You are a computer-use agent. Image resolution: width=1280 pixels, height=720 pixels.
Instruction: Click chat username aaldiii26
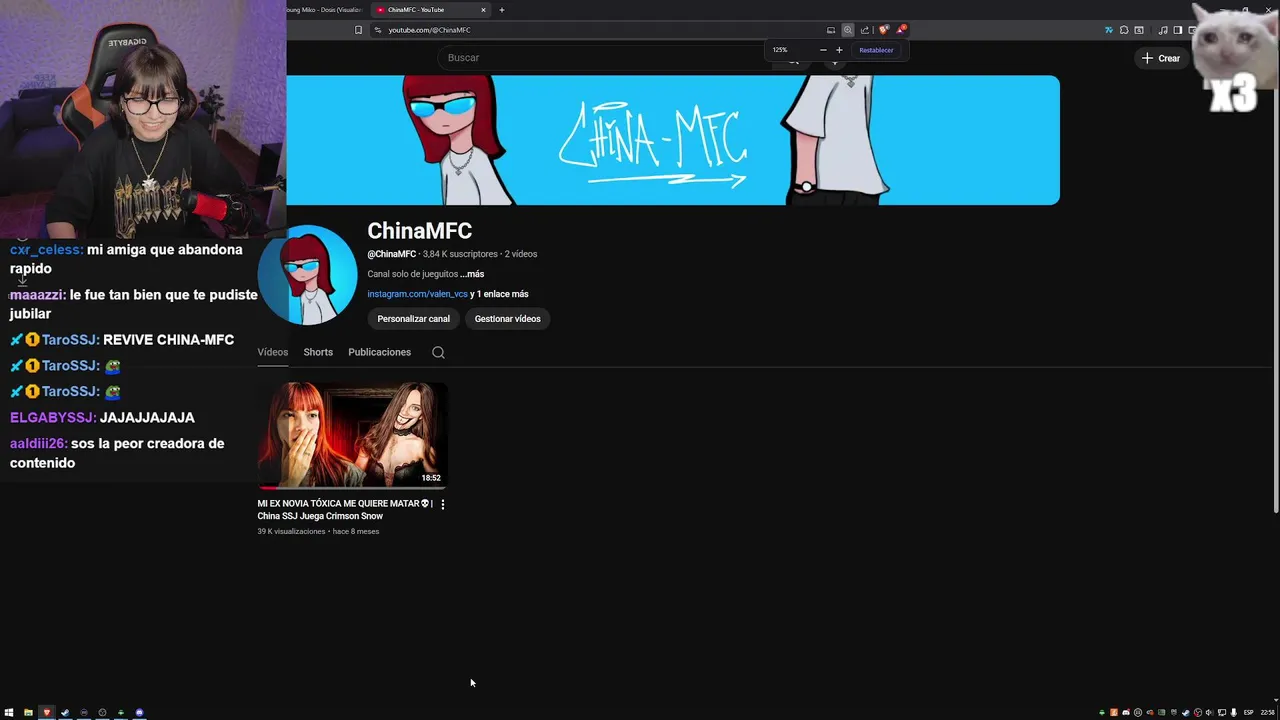click(37, 444)
